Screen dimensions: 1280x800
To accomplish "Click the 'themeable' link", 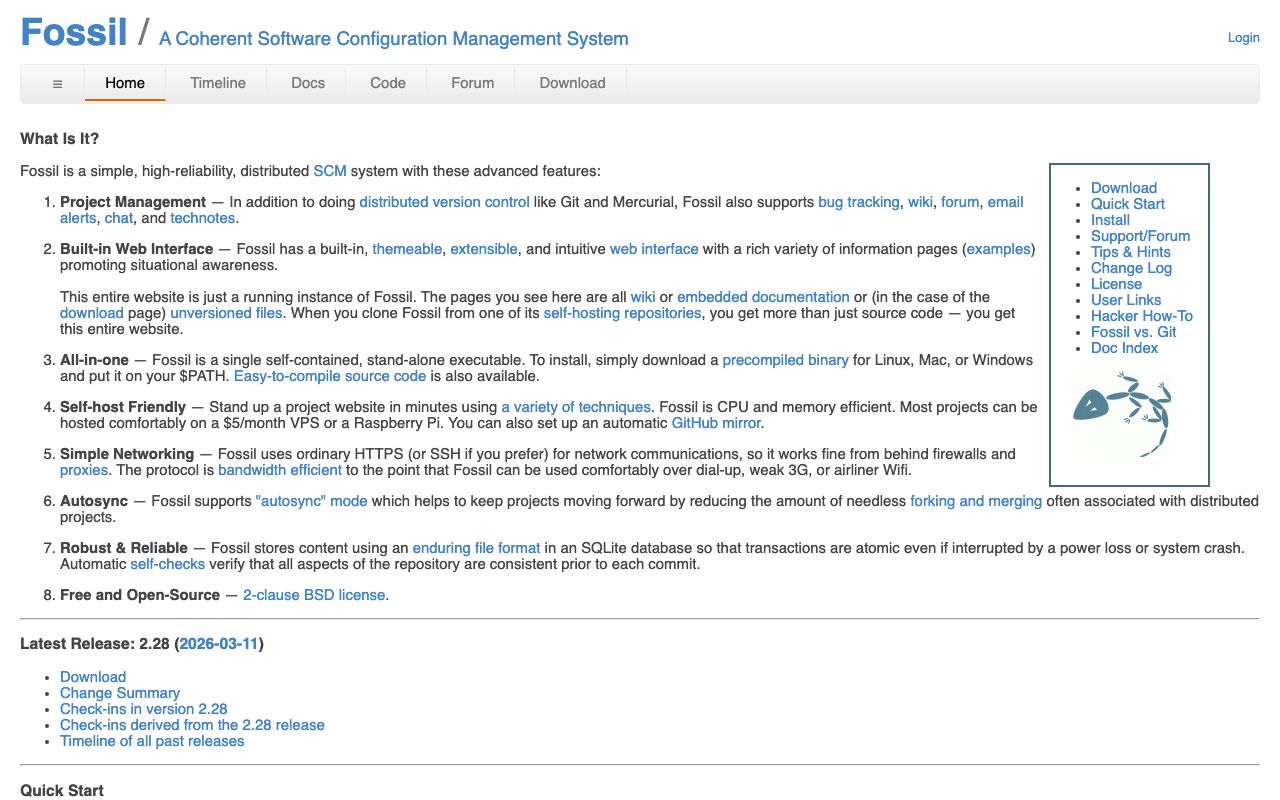I will point(407,249).
